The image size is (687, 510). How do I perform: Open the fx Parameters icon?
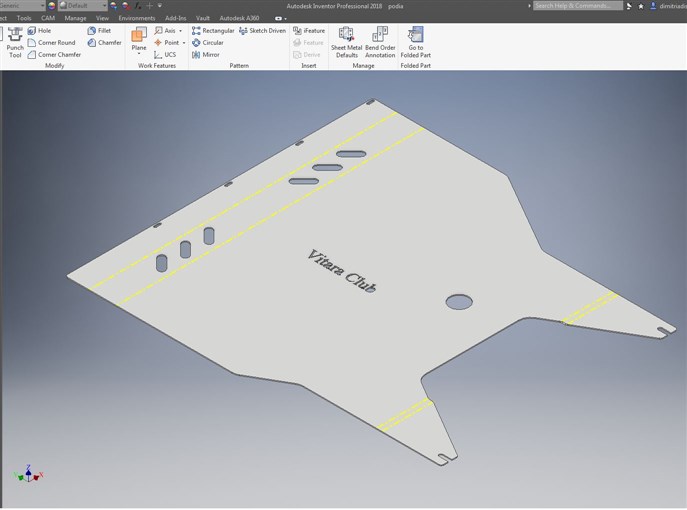point(138,6)
